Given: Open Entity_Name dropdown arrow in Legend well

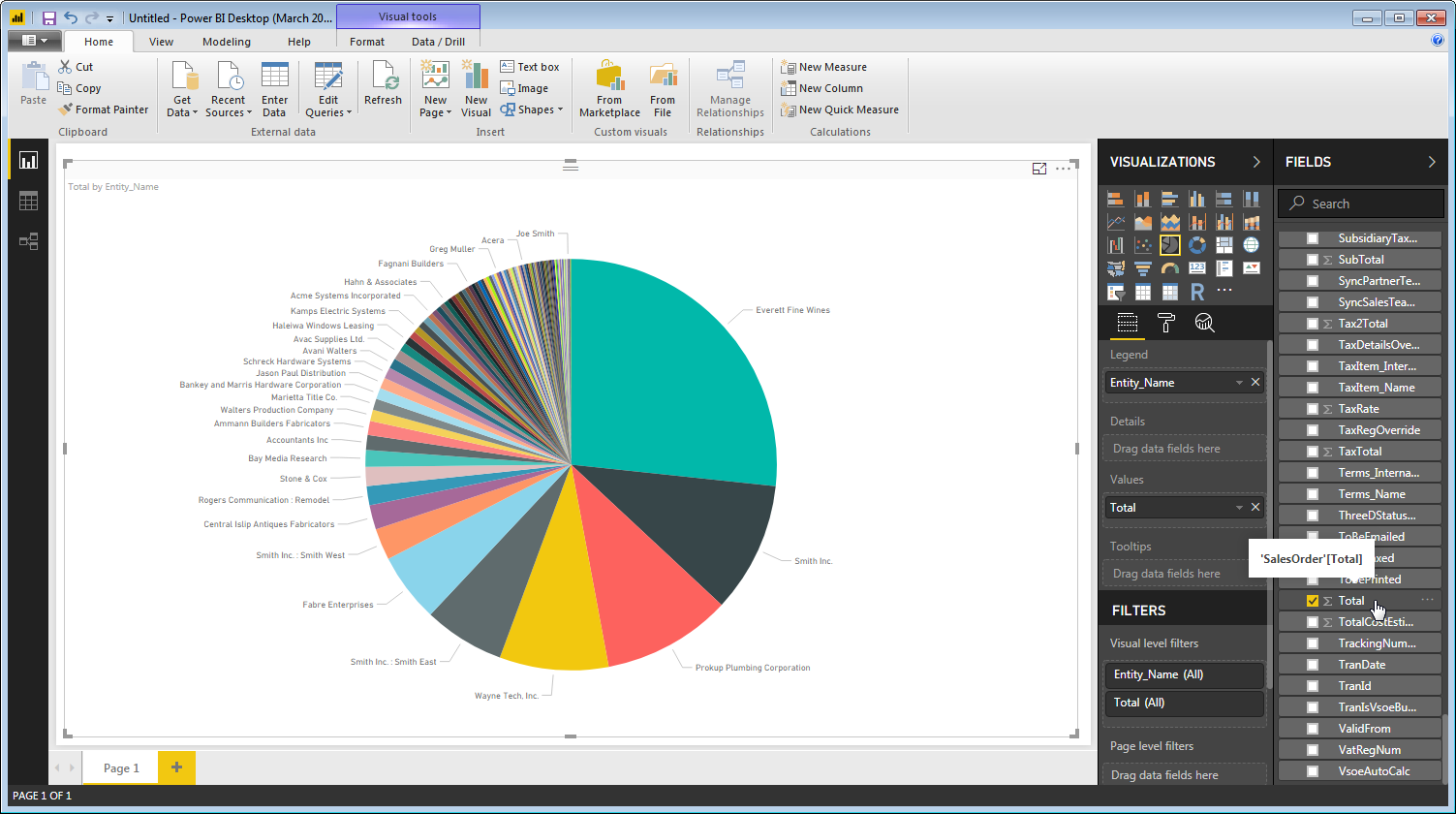Looking at the screenshot, I should point(1239,383).
